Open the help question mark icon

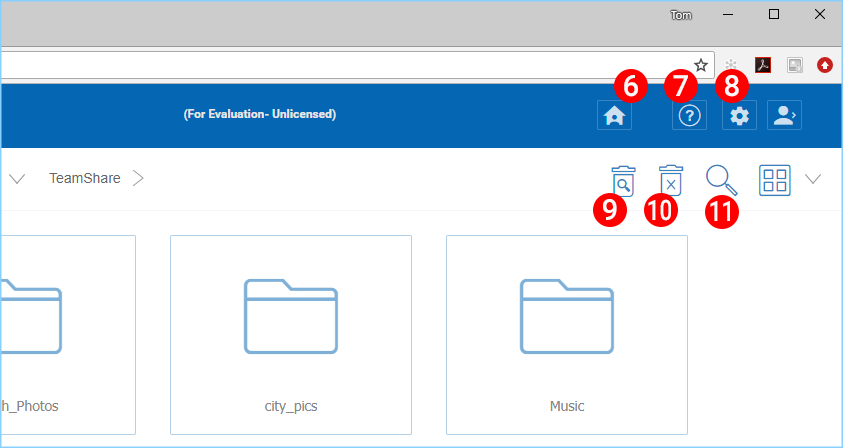pos(690,115)
